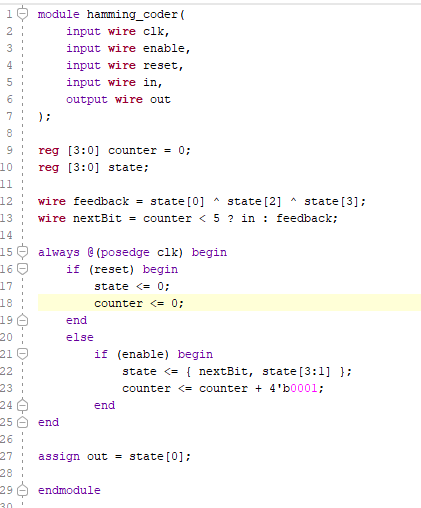Click the fold end marker on line 19

click(x=22, y=320)
